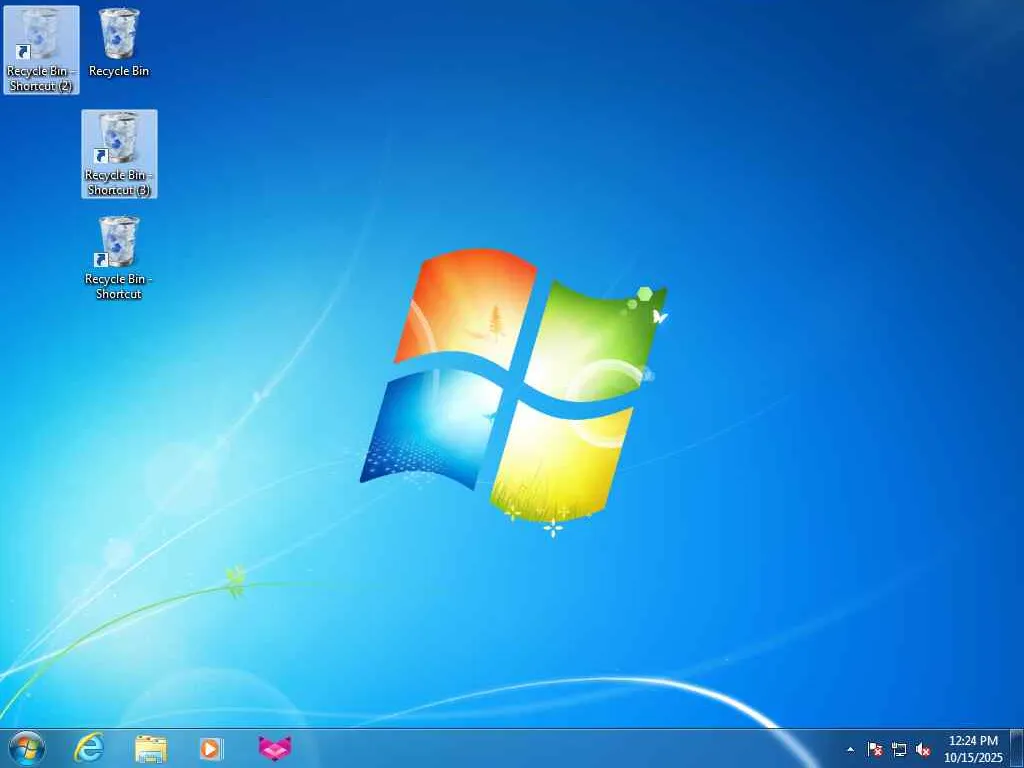1024x768 pixels.
Task: Click the date text 10/15/2025
Action: pyautogui.click(x=973, y=758)
